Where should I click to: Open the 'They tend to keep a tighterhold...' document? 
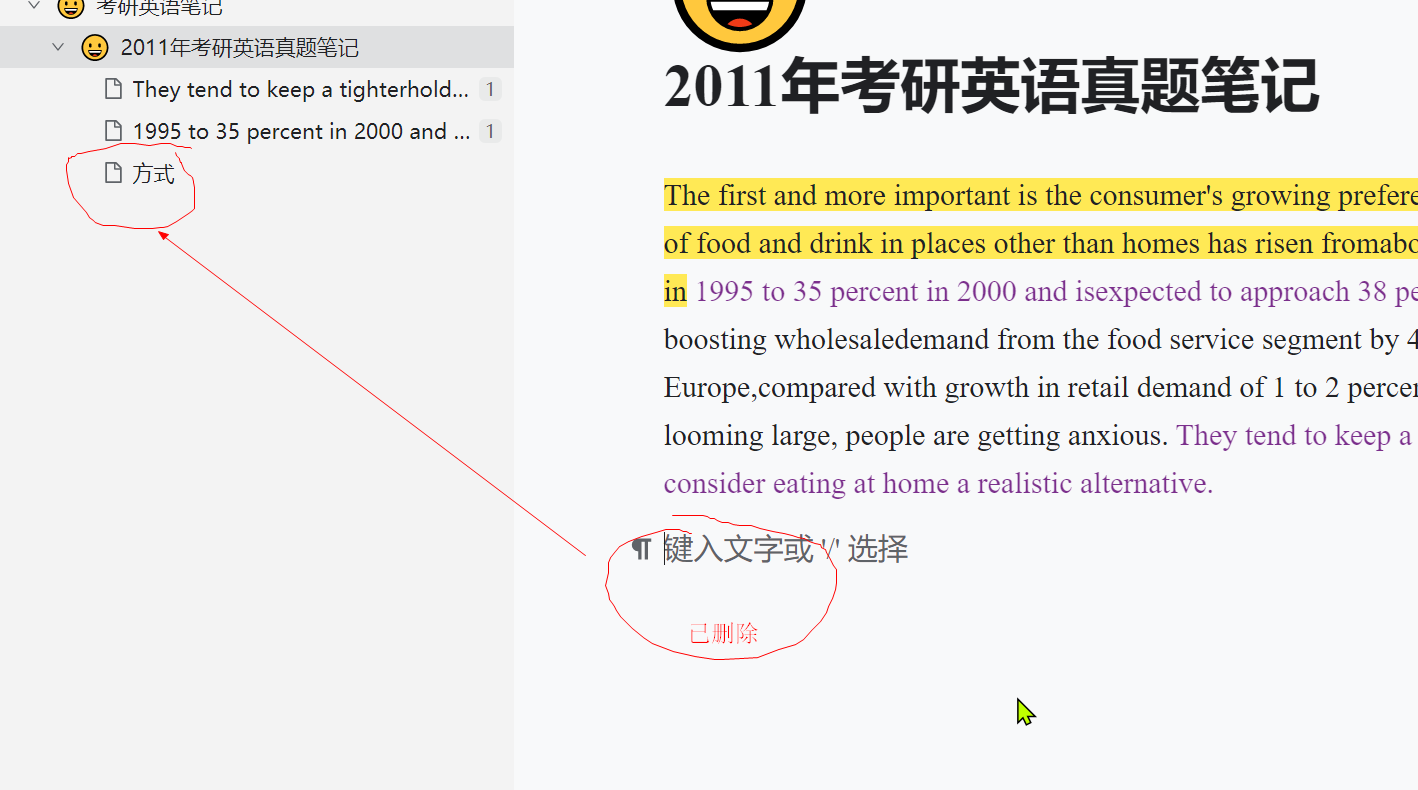300,89
